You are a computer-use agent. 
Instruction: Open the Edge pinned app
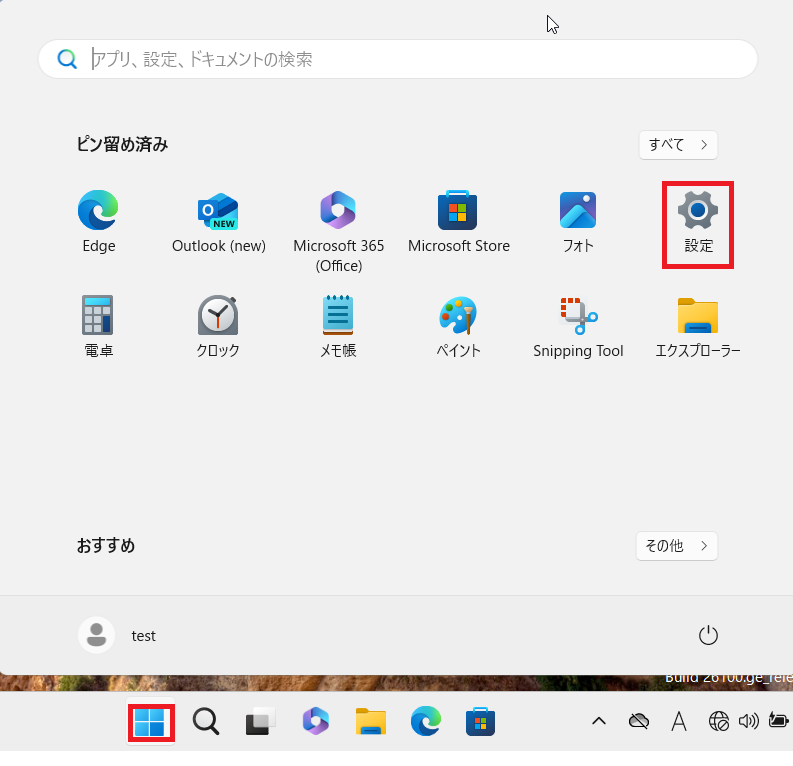pyautogui.click(x=99, y=221)
